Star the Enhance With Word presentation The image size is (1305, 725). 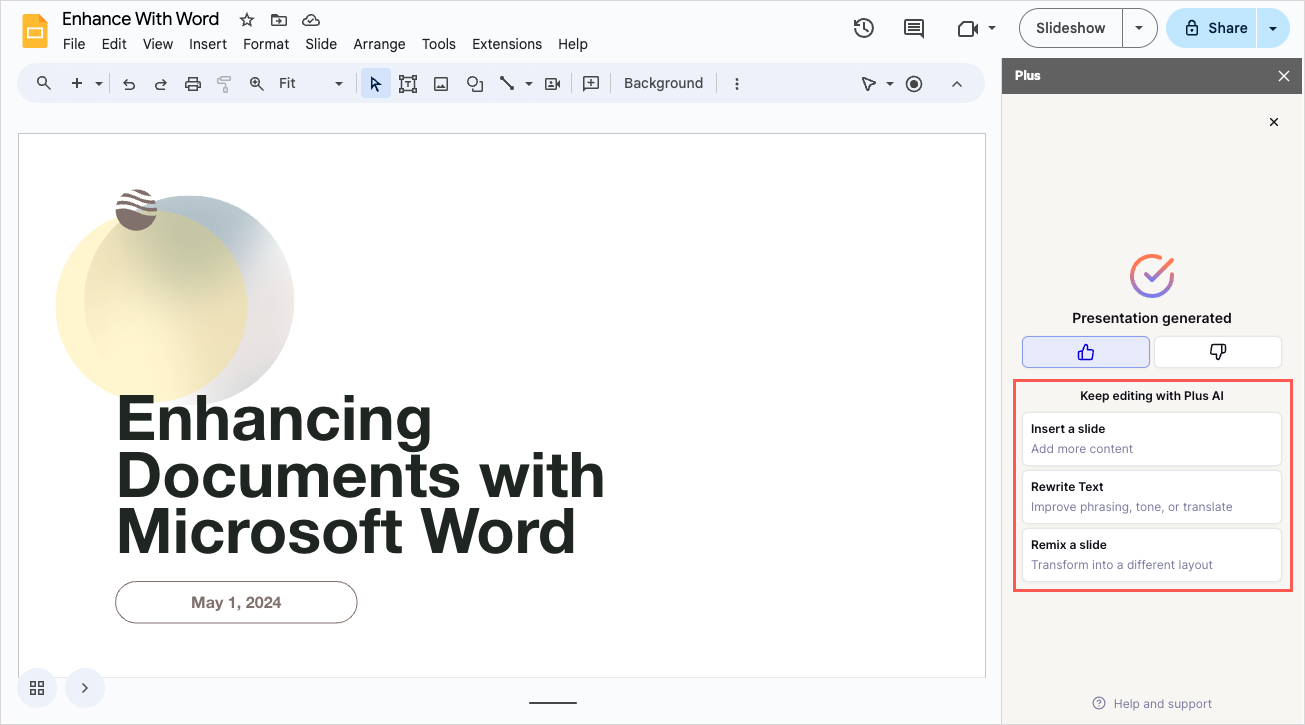(247, 20)
